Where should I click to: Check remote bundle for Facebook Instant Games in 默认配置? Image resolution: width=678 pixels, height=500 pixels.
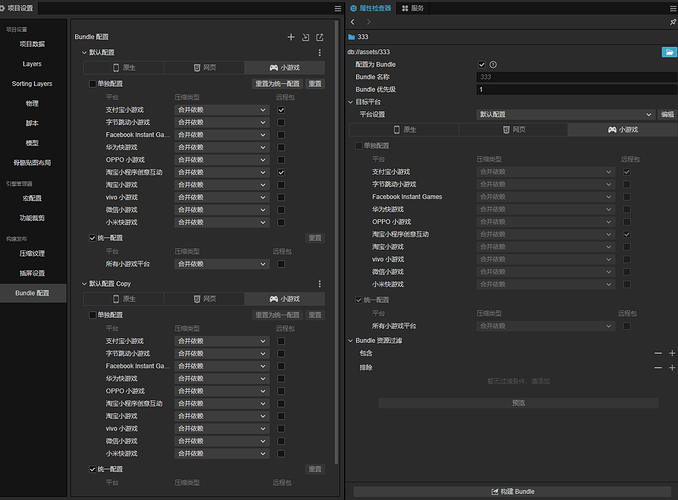(x=281, y=135)
